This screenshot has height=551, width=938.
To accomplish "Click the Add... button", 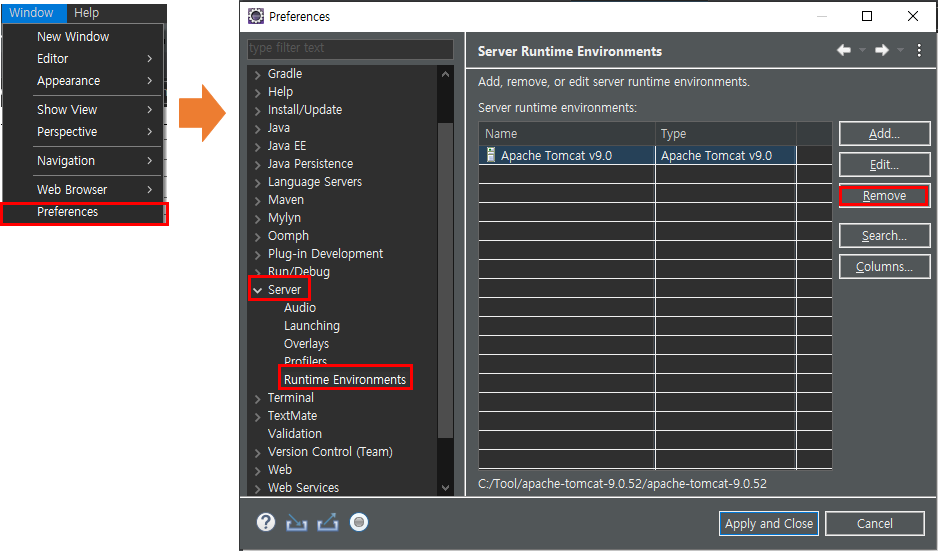I will 884,134.
